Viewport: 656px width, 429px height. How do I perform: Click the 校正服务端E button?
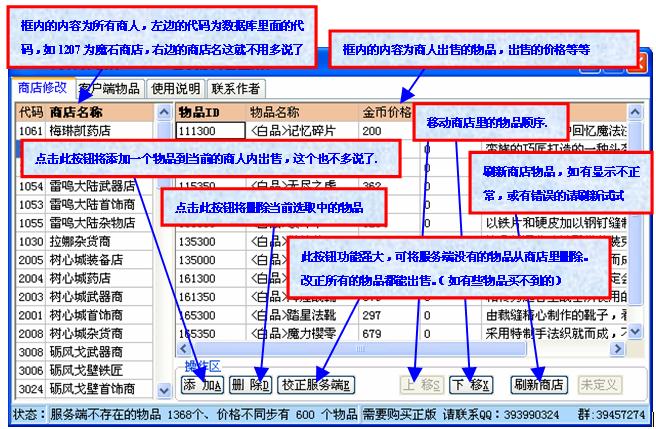click(x=313, y=383)
